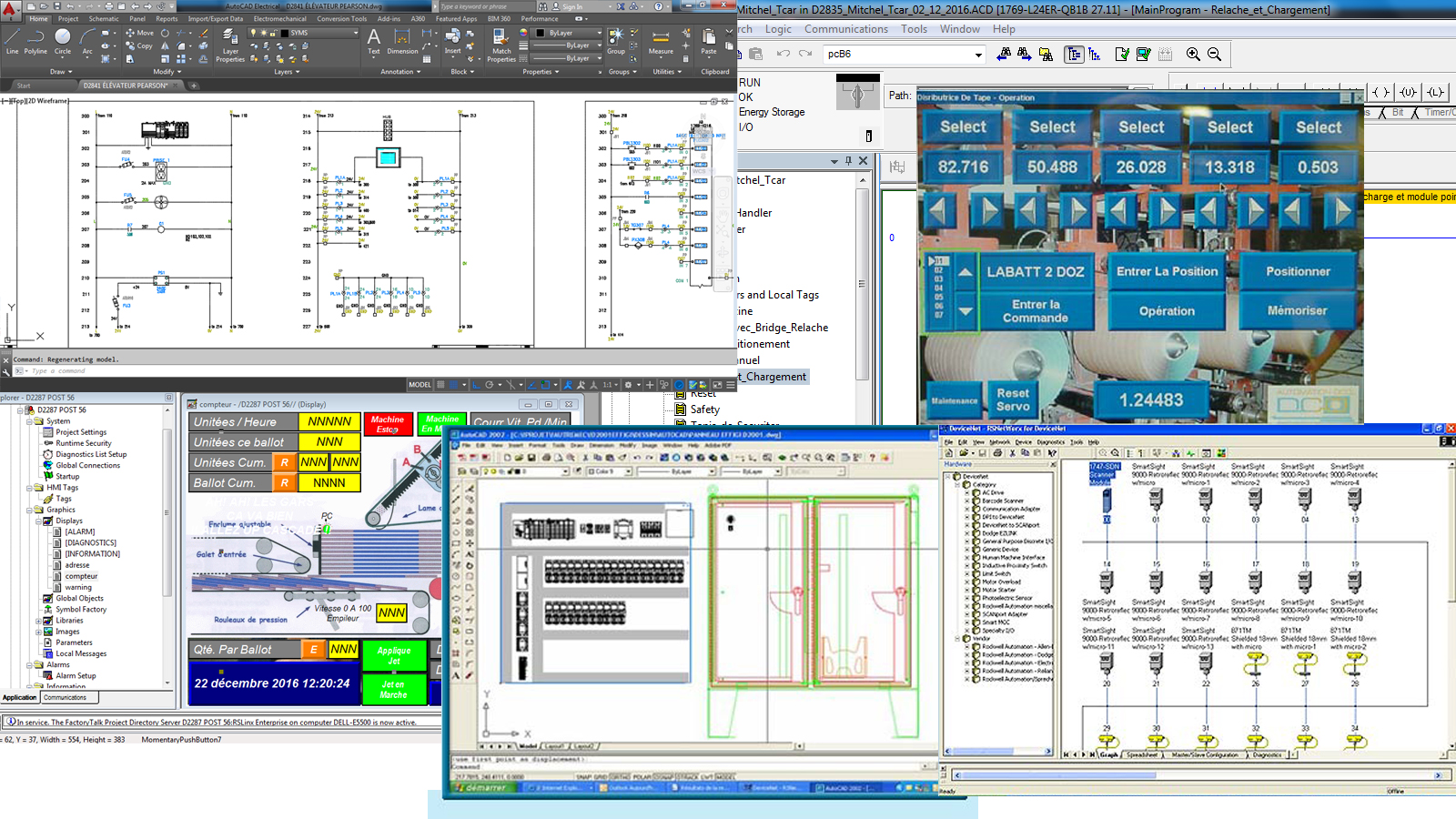Click Select button above value 82.716

(963, 127)
